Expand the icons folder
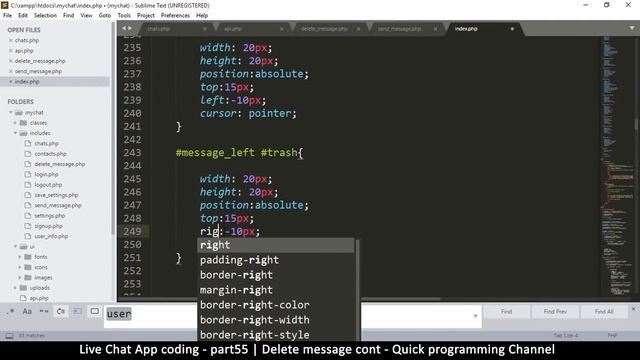This screenshot has height=360, width=640. pos(20,267)
